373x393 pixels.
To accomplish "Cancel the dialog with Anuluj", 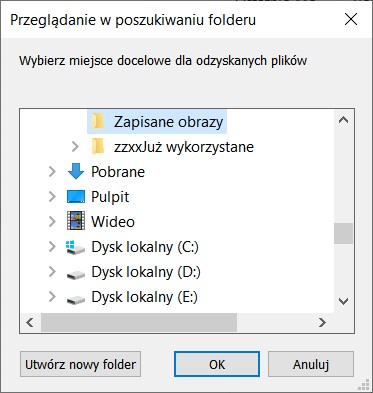I will point(311,364).
